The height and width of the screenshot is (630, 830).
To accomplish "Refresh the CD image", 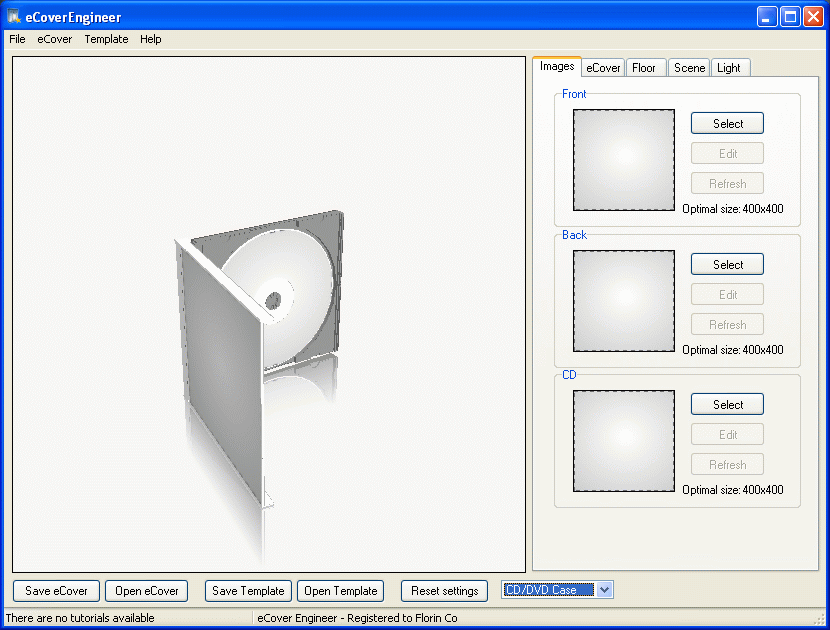I will coord(727,464).
